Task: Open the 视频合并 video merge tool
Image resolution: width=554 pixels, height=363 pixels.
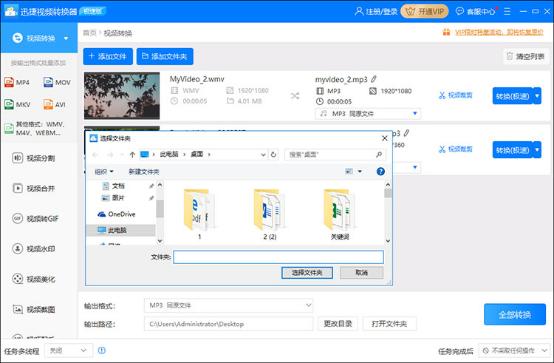Action: coord(34,188)
